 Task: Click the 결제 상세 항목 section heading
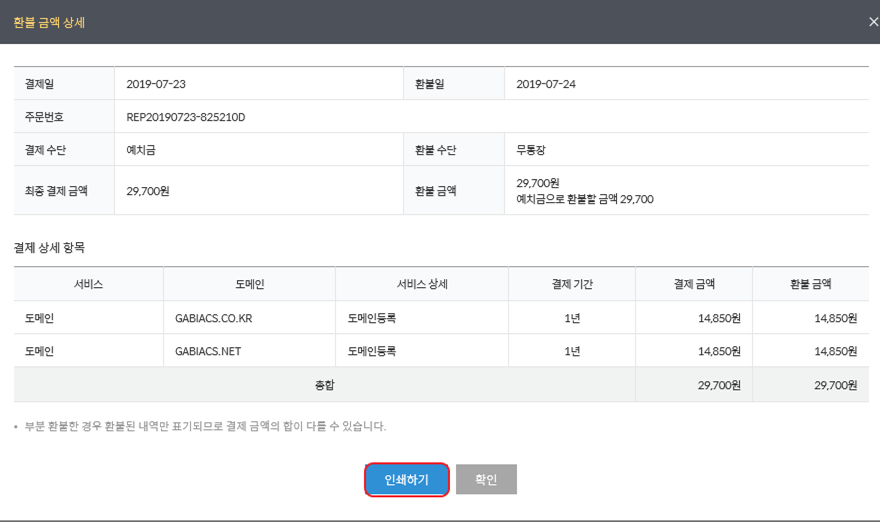coord(49,247)
